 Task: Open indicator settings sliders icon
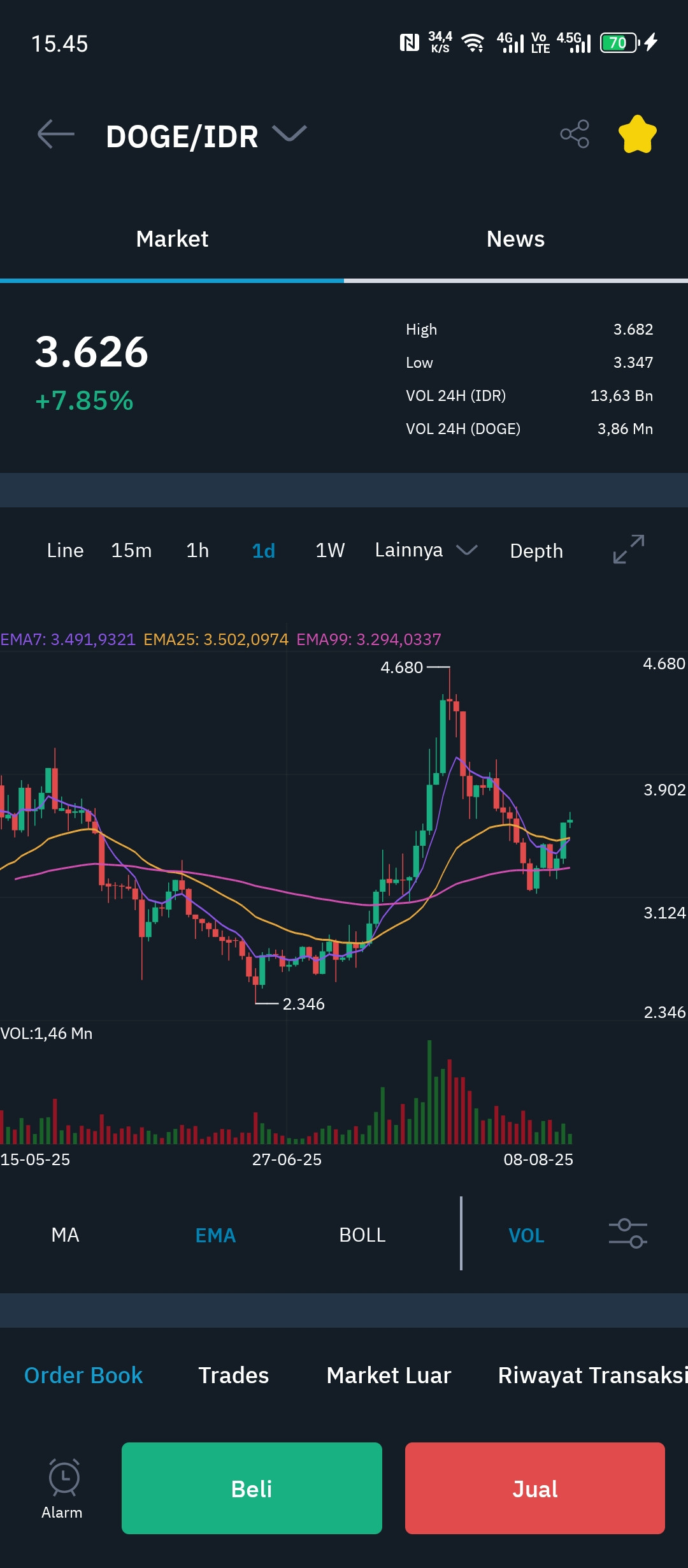pyautogui.click(x=627, y=1234)
